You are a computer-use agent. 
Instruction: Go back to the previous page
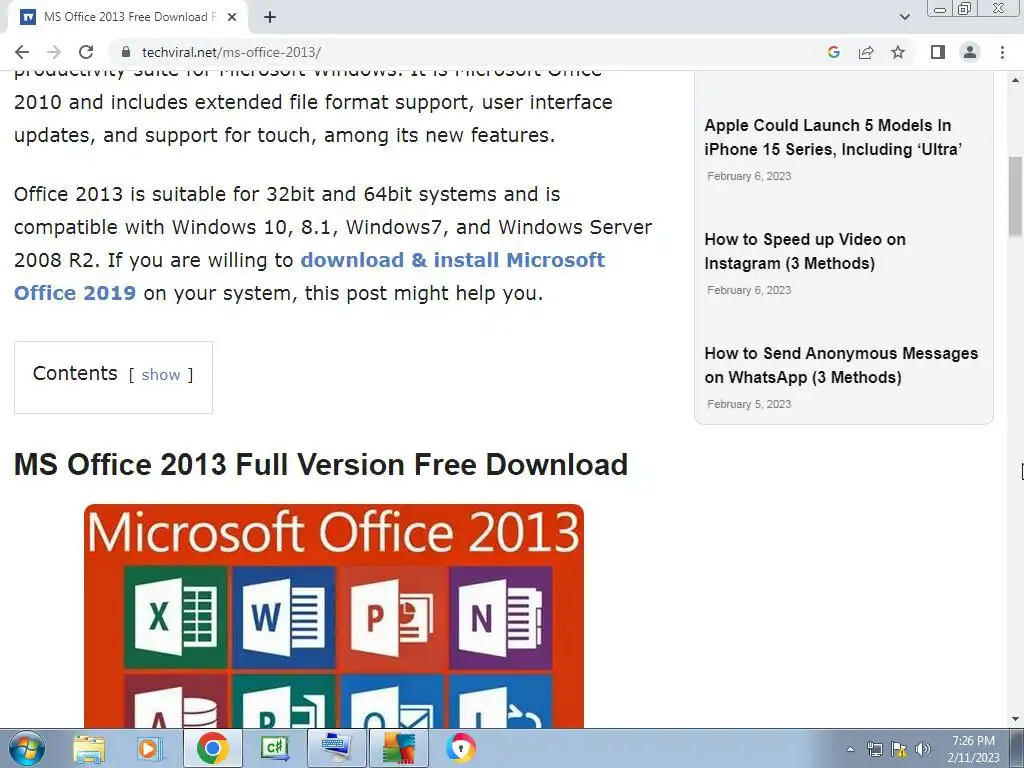pos(22,52)
